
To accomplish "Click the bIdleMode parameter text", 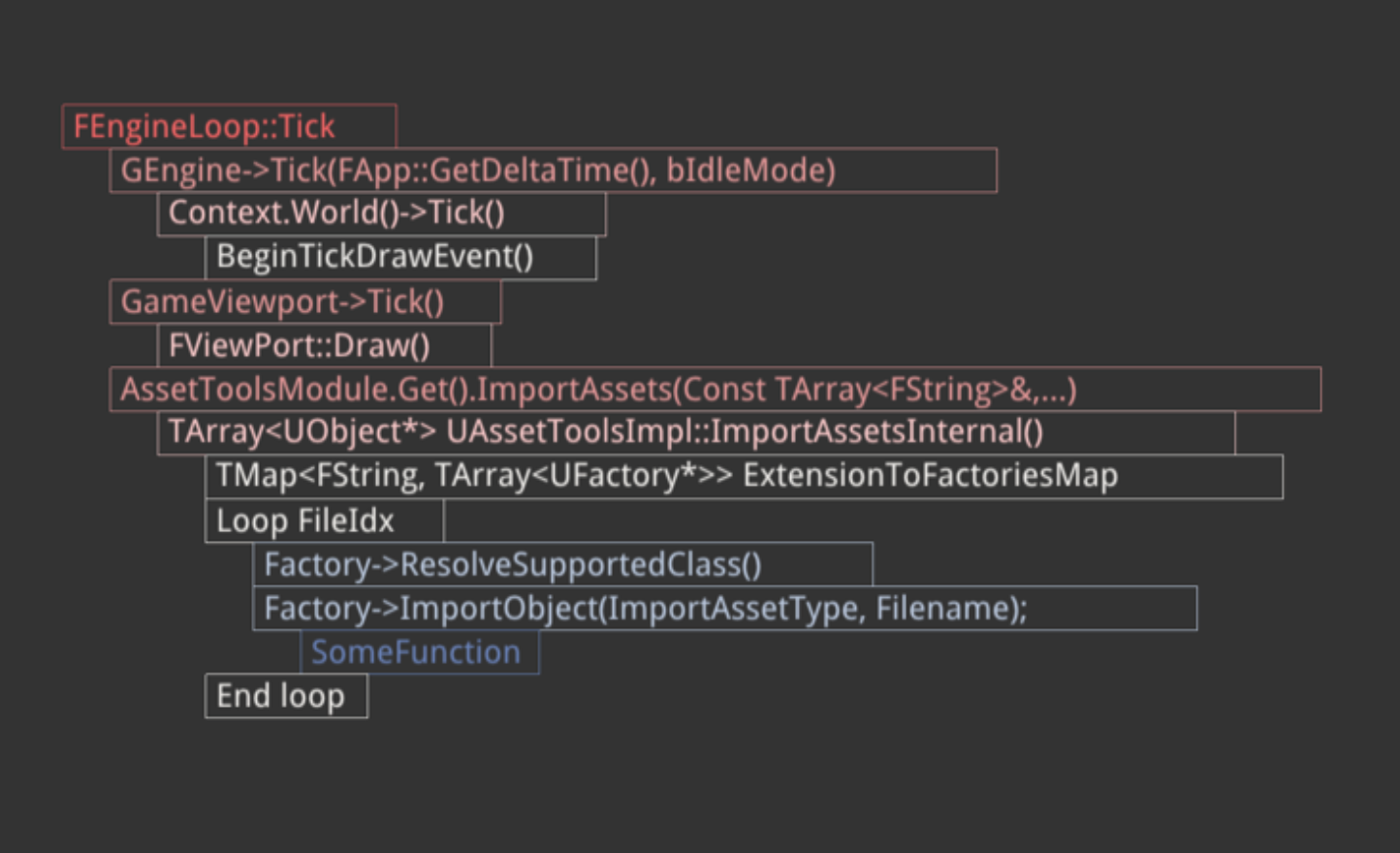I will [749, 171].
